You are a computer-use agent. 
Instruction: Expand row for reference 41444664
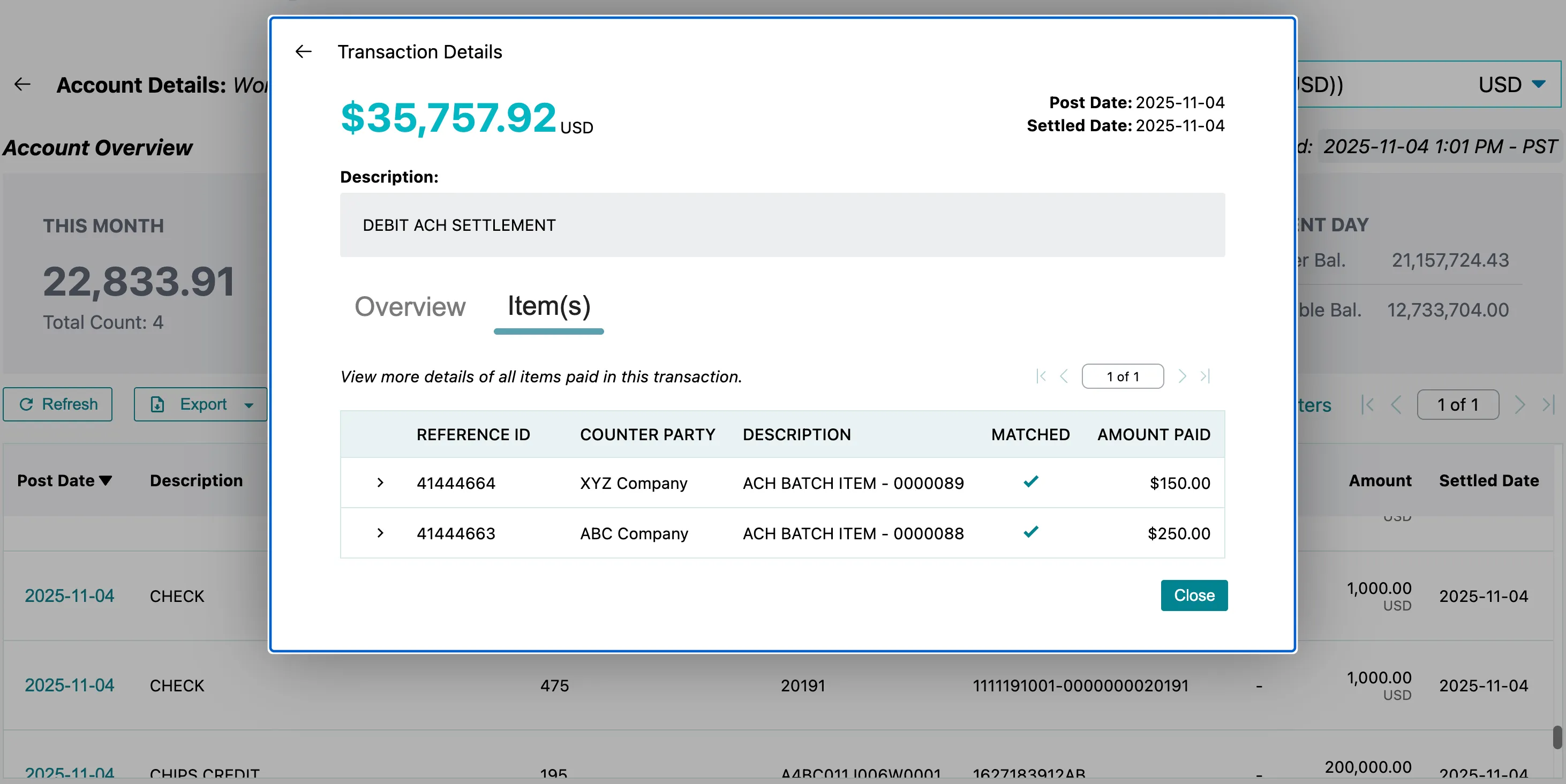click(380, 483)
